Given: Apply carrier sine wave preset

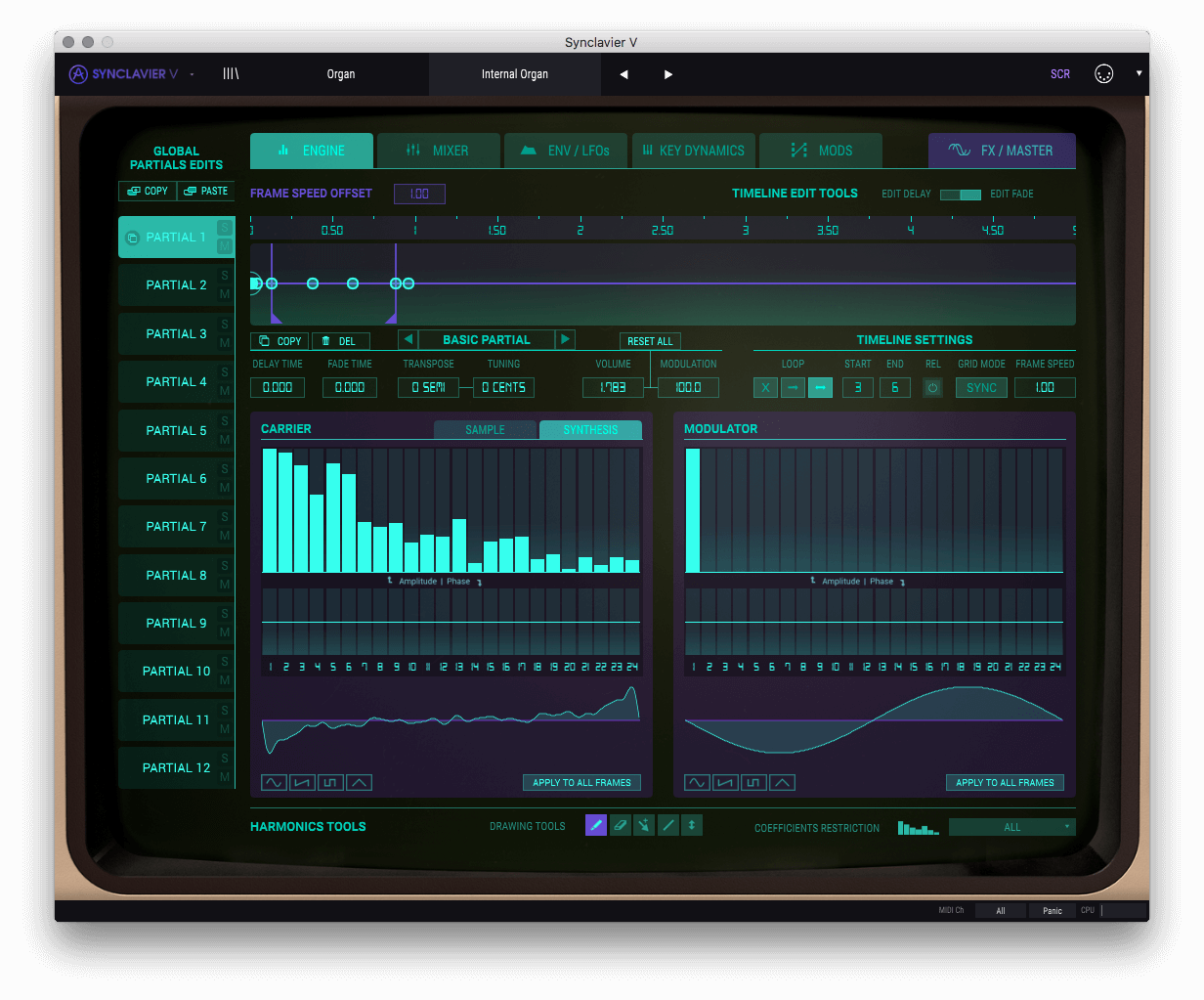Looking at the screenshot, I should 274,782.
